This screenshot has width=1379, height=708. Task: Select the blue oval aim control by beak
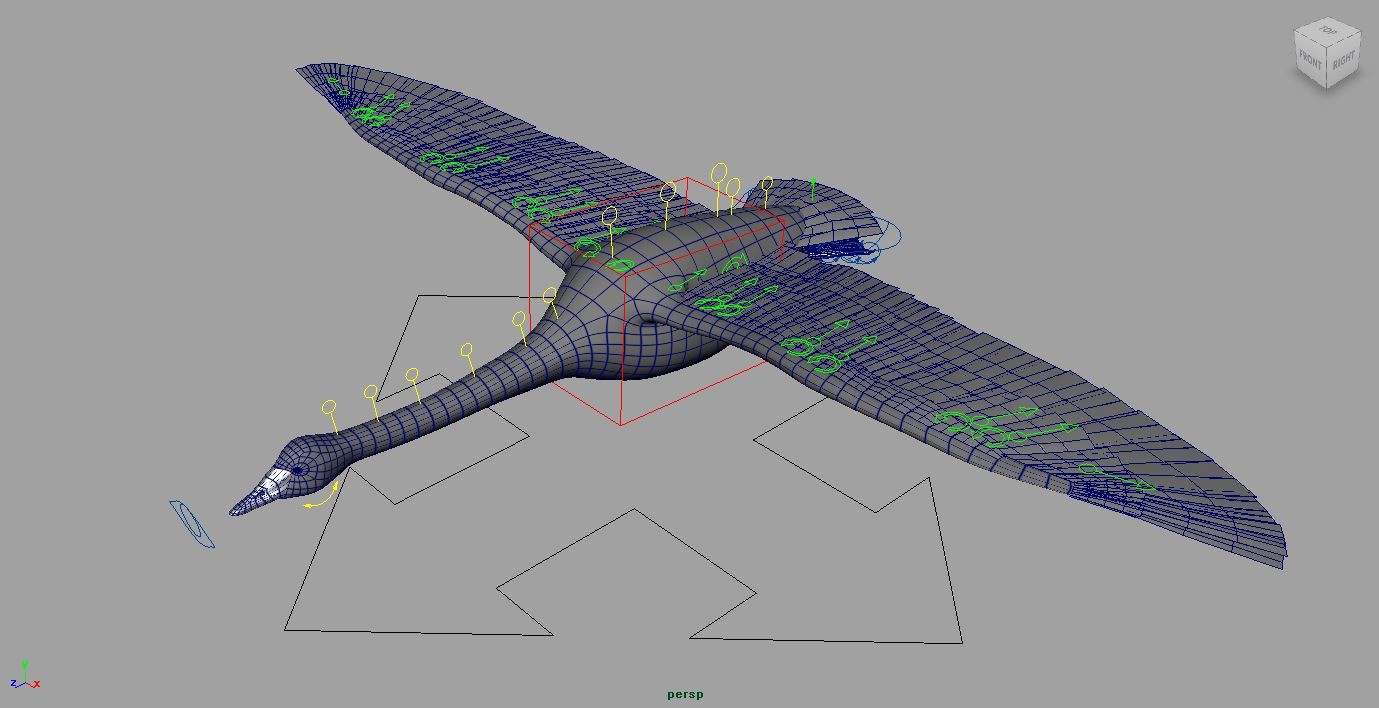(192, 525)
